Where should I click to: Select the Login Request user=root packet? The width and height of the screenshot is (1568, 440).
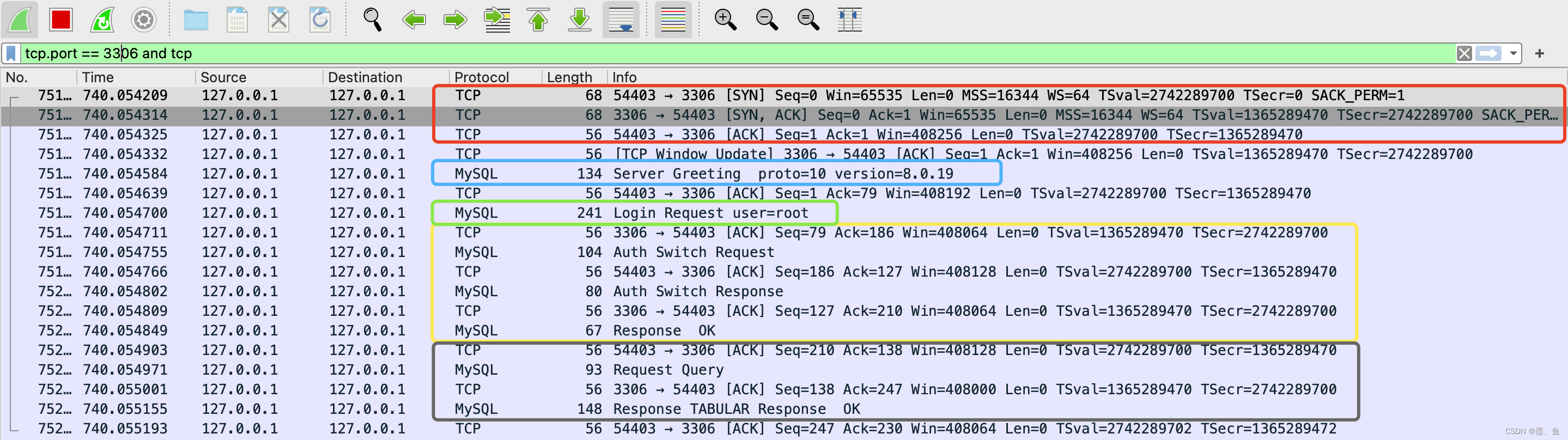(784, 213)
